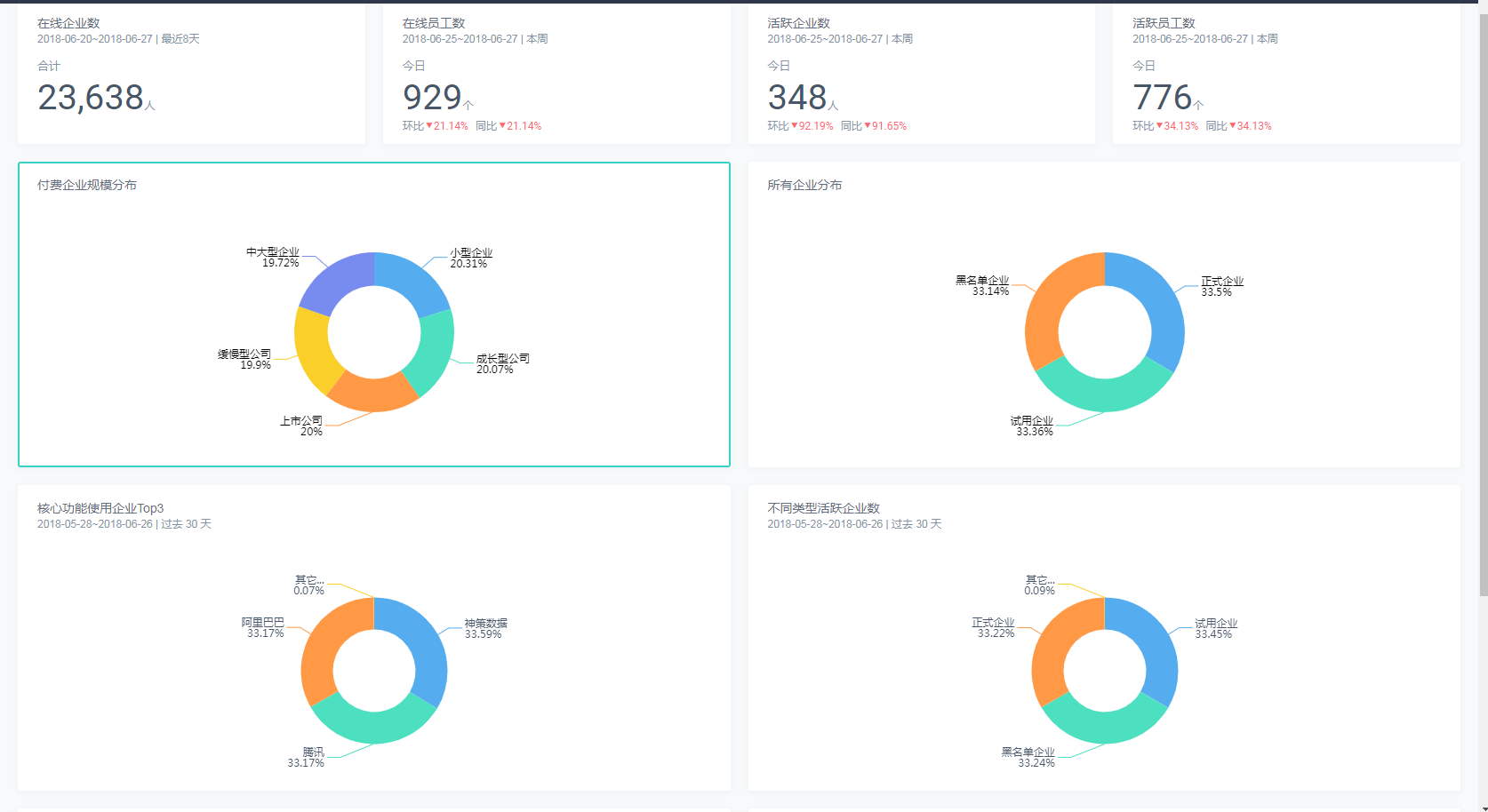1488x812 pixels.
Task: Click the red 环比 down arrow in 在线员工数 card
Action: (x=429, y=125)
